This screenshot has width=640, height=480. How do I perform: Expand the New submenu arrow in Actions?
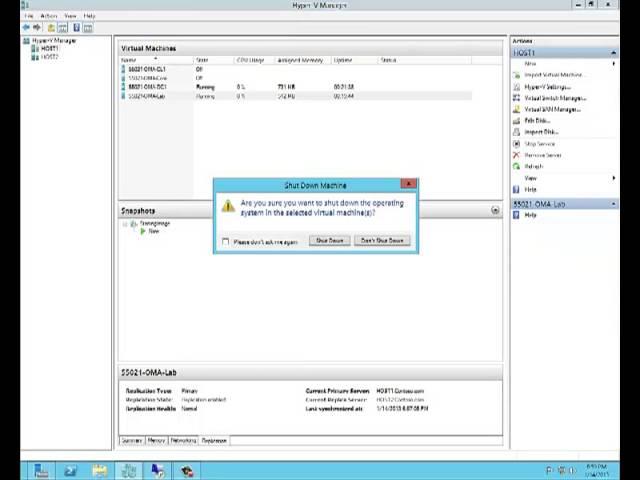click(614, 64)
